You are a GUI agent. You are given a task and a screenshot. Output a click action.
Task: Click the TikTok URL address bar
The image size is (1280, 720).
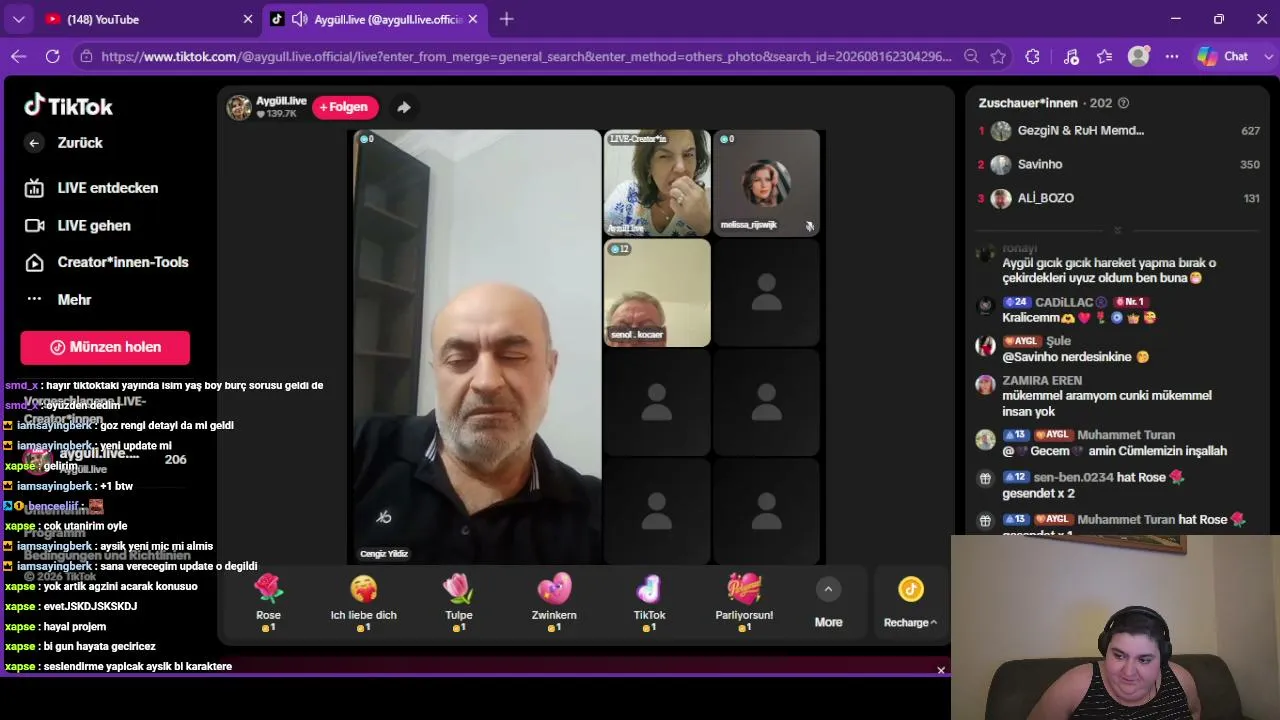tap(526, 57)
